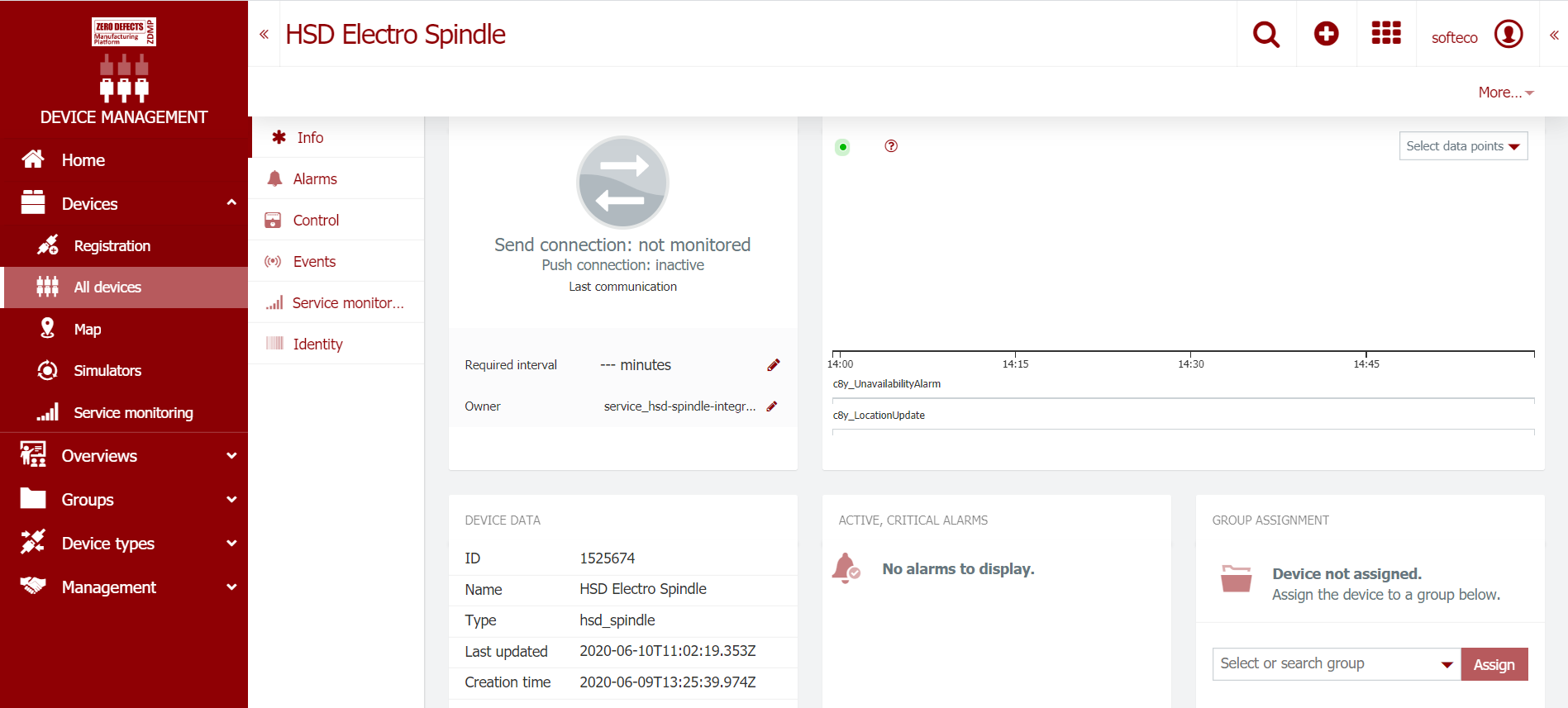This screenshot has width=1568, height=708.
Task: Expand the Device types menu section
Action: (231, 543)
